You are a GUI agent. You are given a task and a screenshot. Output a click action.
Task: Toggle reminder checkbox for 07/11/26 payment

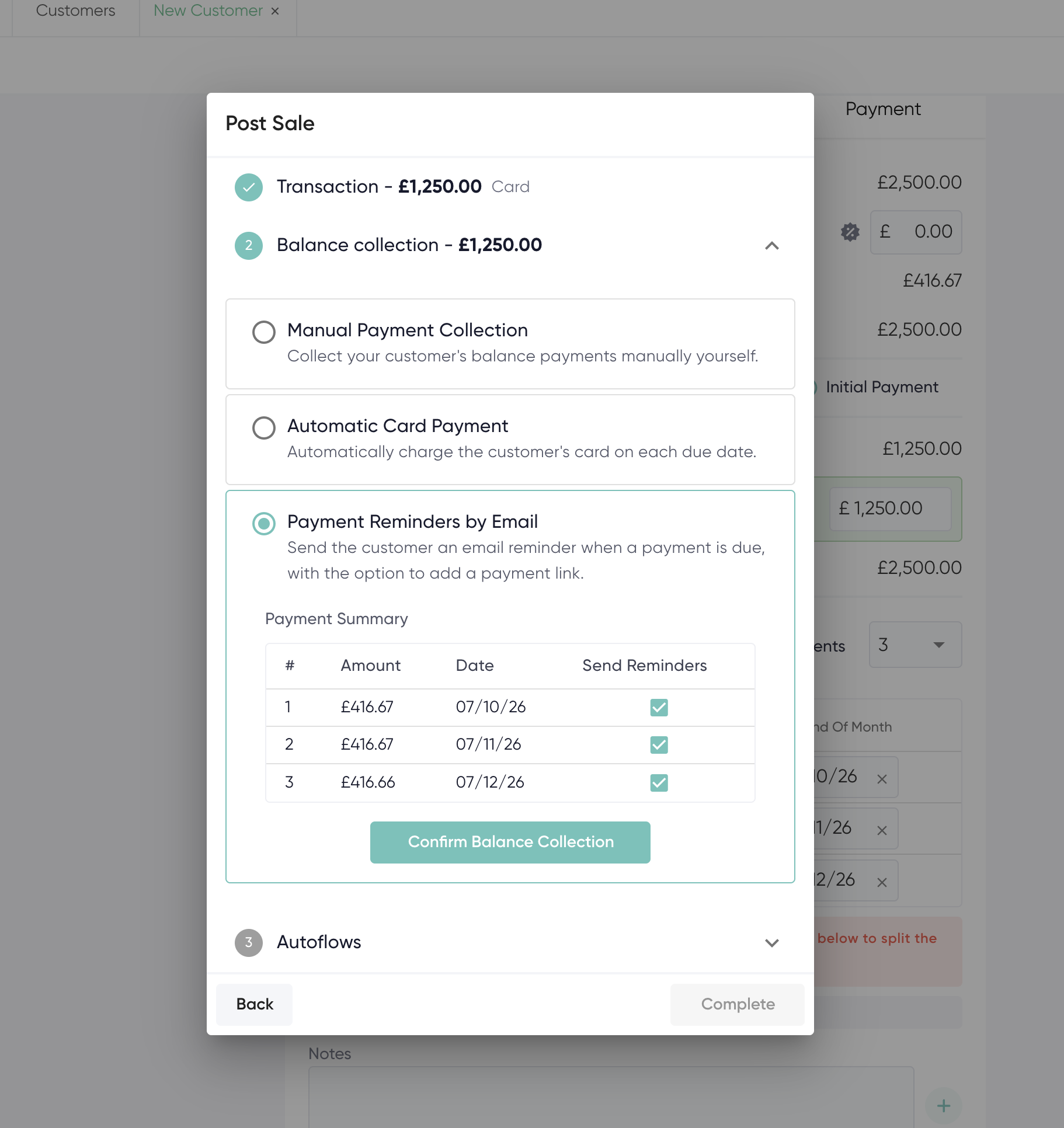pos(659,745)
